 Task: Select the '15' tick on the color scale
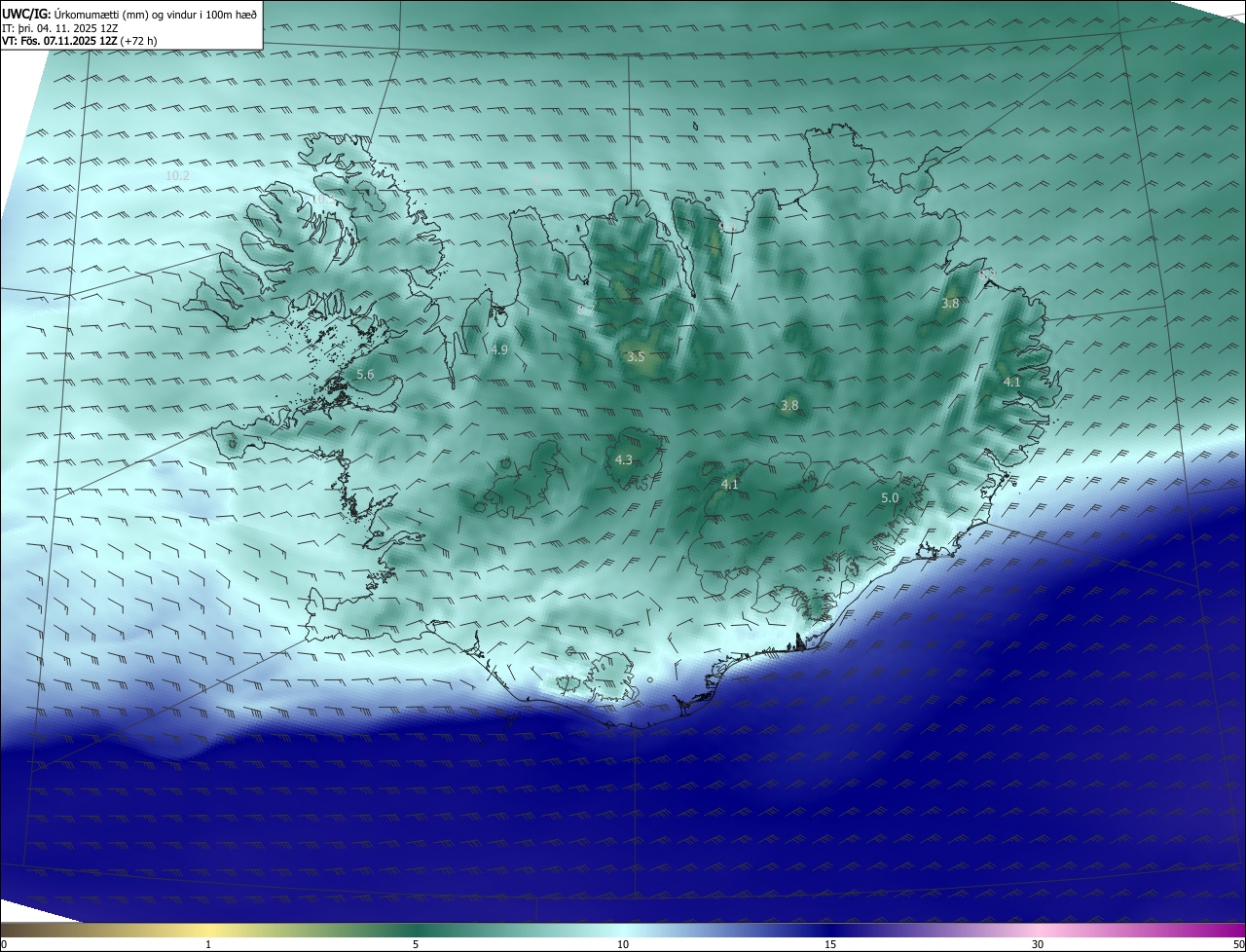830,944
